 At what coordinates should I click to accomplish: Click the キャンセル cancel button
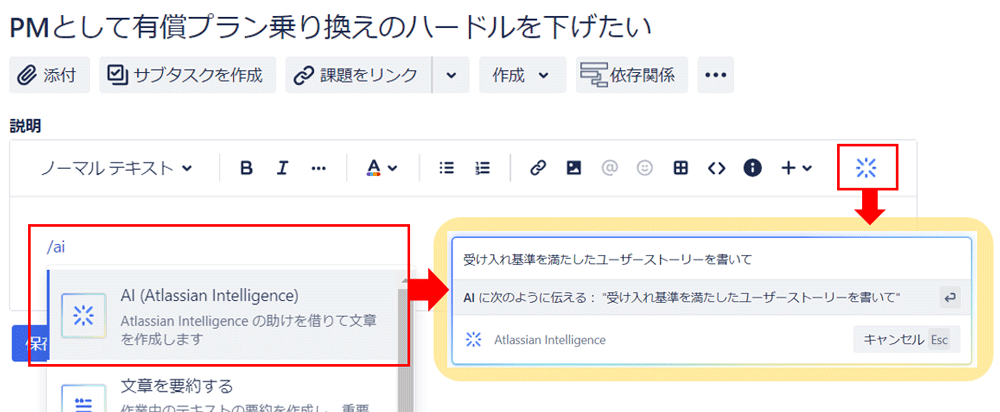coord(906,339)
